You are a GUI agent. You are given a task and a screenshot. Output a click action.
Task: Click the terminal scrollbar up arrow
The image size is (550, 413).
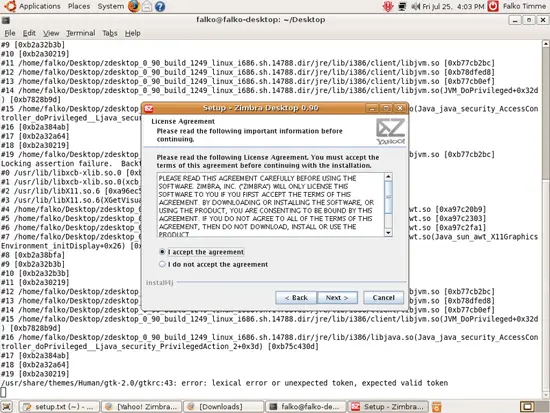[x=546, y=44]
